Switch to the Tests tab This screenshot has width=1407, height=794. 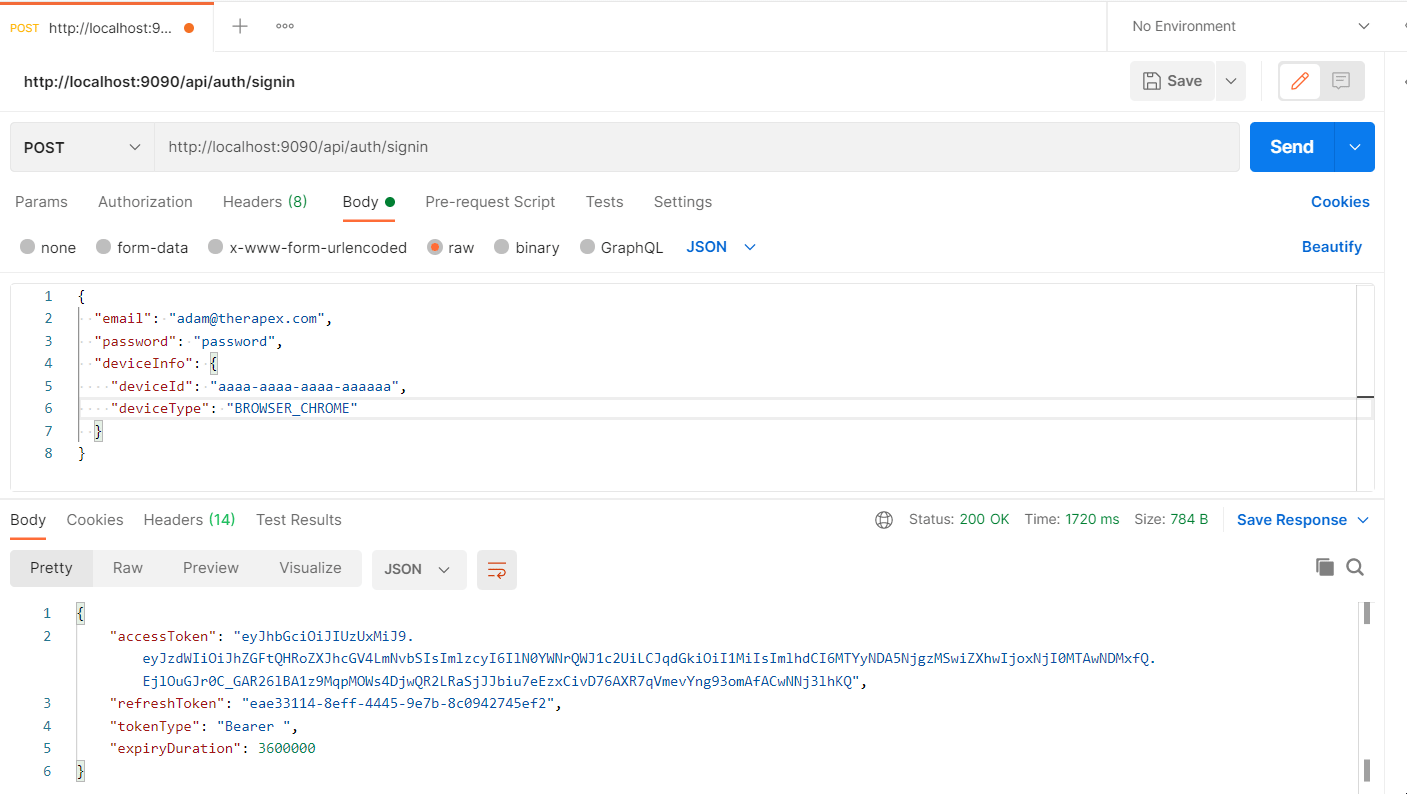click(x=604, y=201)
